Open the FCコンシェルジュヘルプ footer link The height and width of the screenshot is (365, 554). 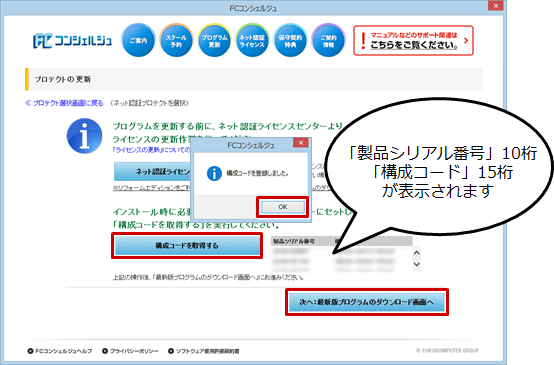point(60,351)
